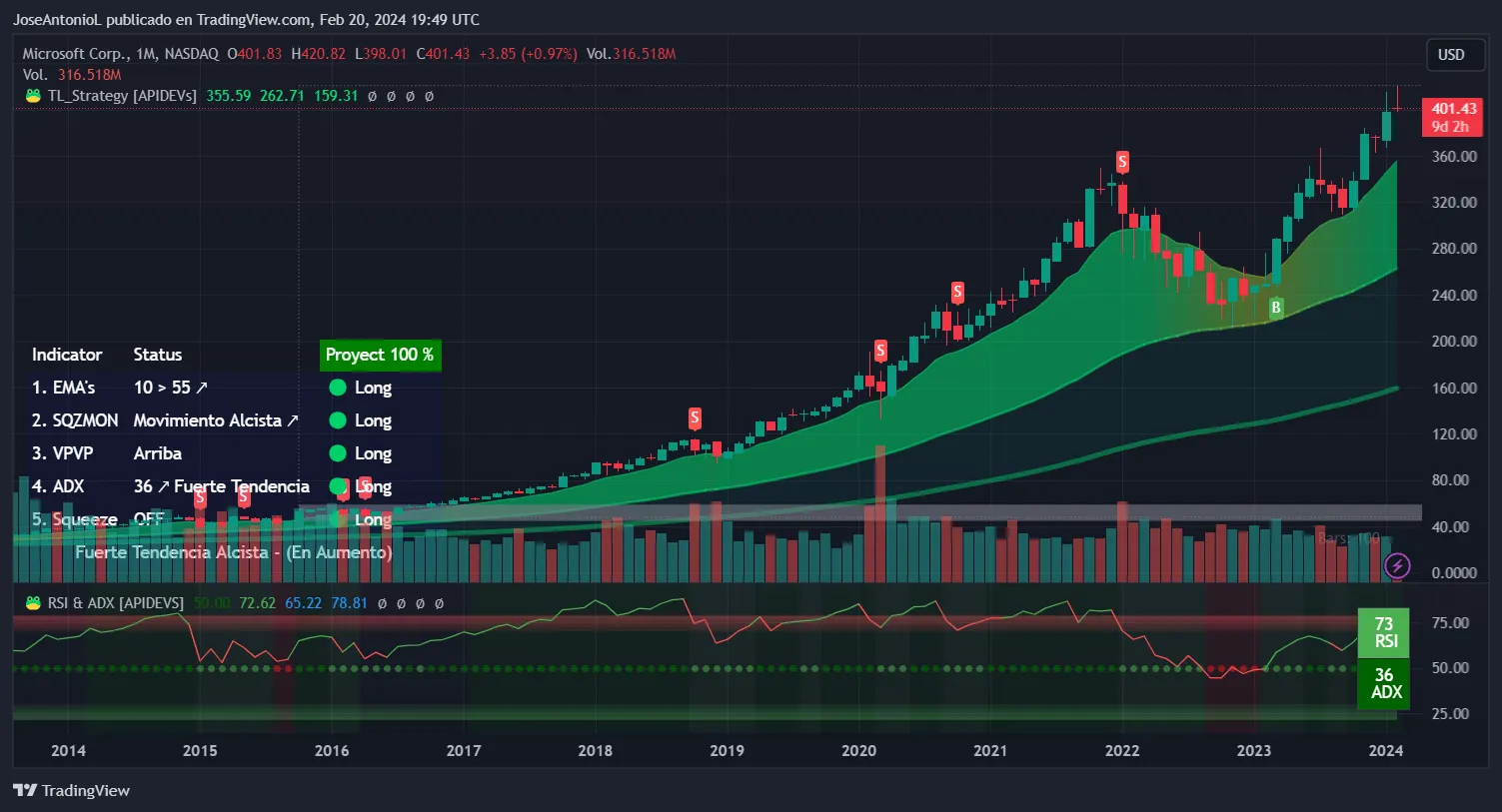Click the C401.43 close value in header
The width and height of the screenshot is (1502, 812).
[x=443, y=54]
